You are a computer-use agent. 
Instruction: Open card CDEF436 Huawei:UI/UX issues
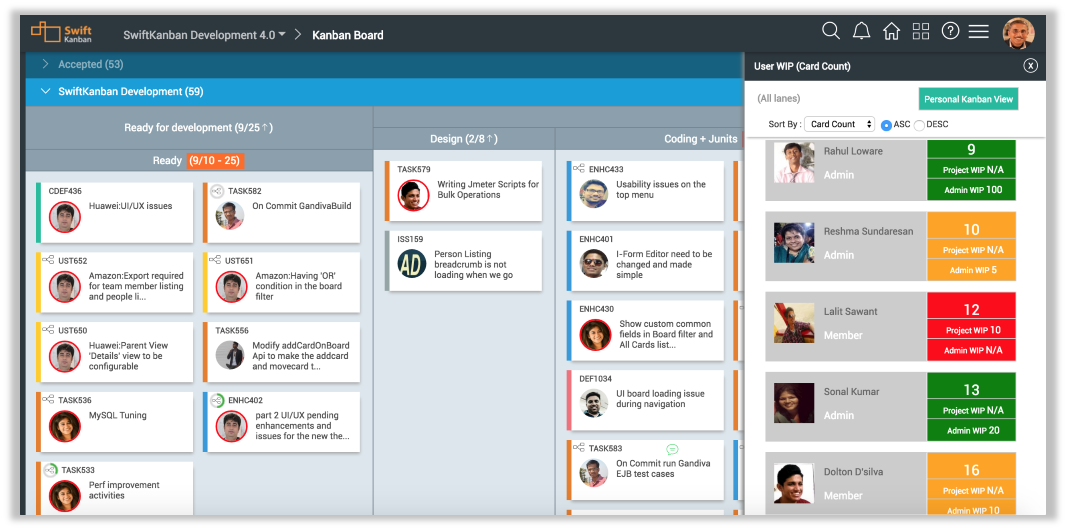[x=114, y=212]
